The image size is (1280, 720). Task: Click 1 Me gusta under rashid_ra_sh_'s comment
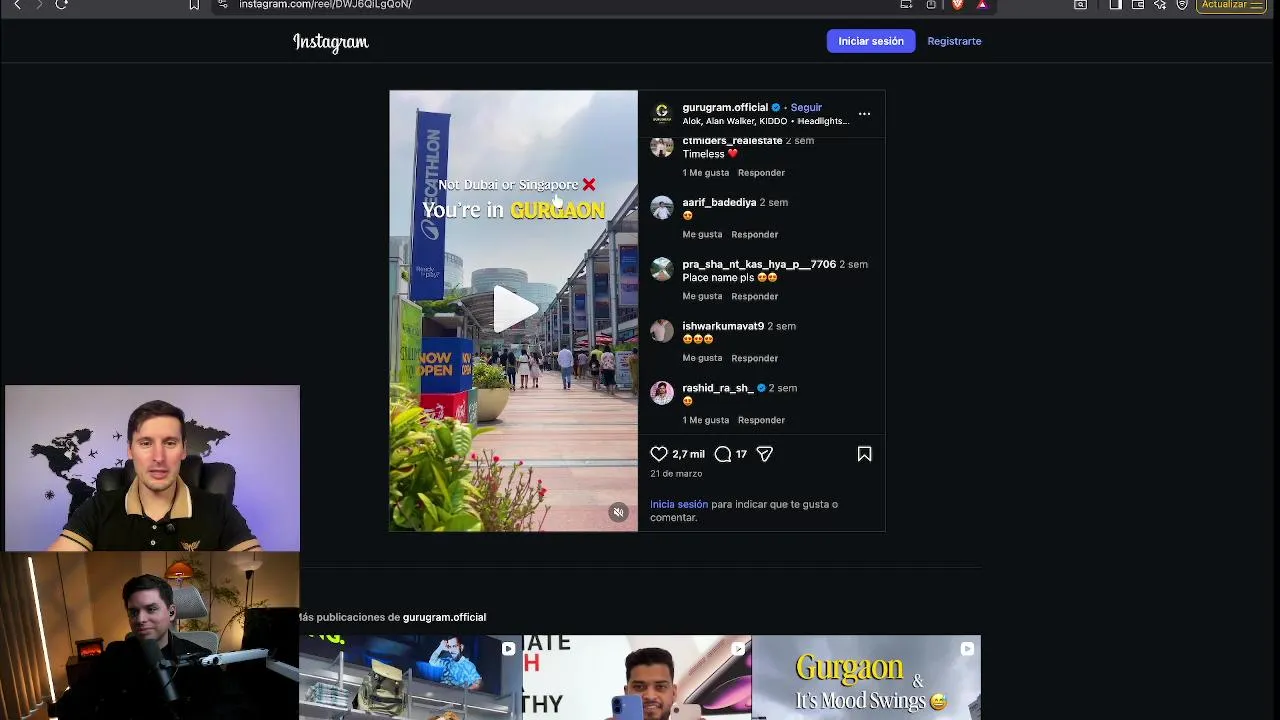(706, 421)
